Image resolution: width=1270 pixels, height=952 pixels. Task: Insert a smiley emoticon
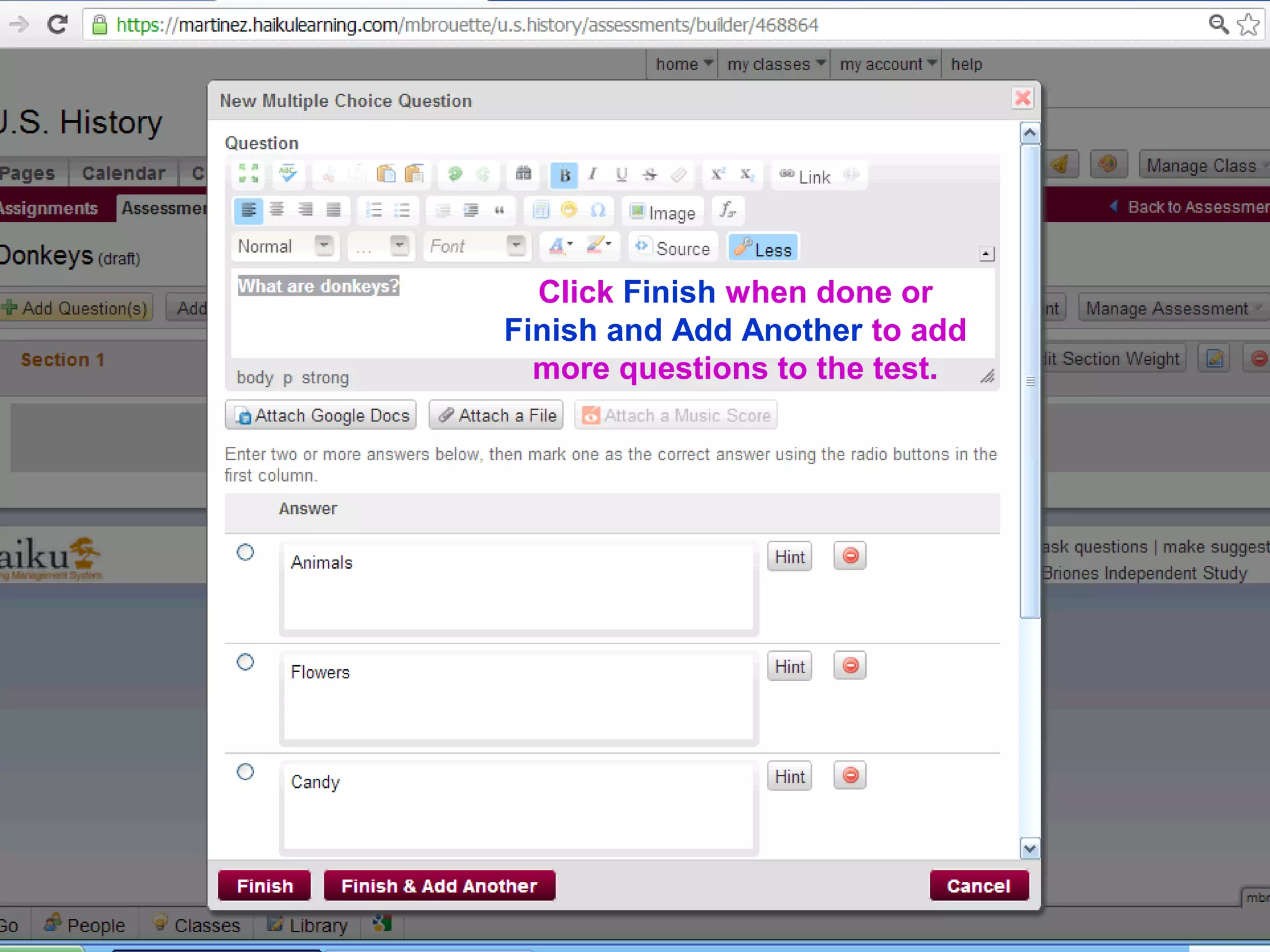[569, 210]
